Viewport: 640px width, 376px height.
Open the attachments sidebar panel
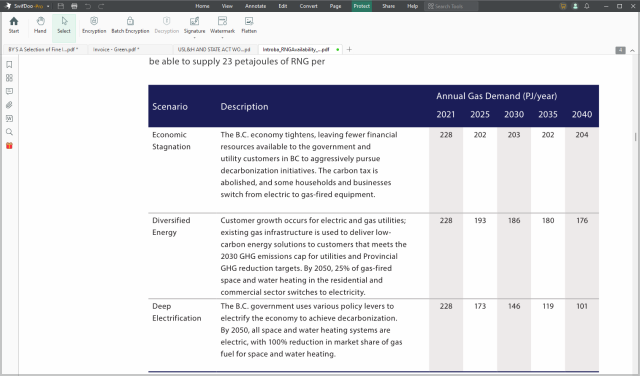pos(9,105)
